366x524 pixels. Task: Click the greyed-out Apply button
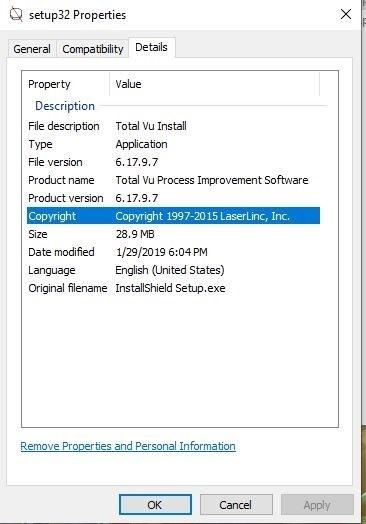(317, 505)
